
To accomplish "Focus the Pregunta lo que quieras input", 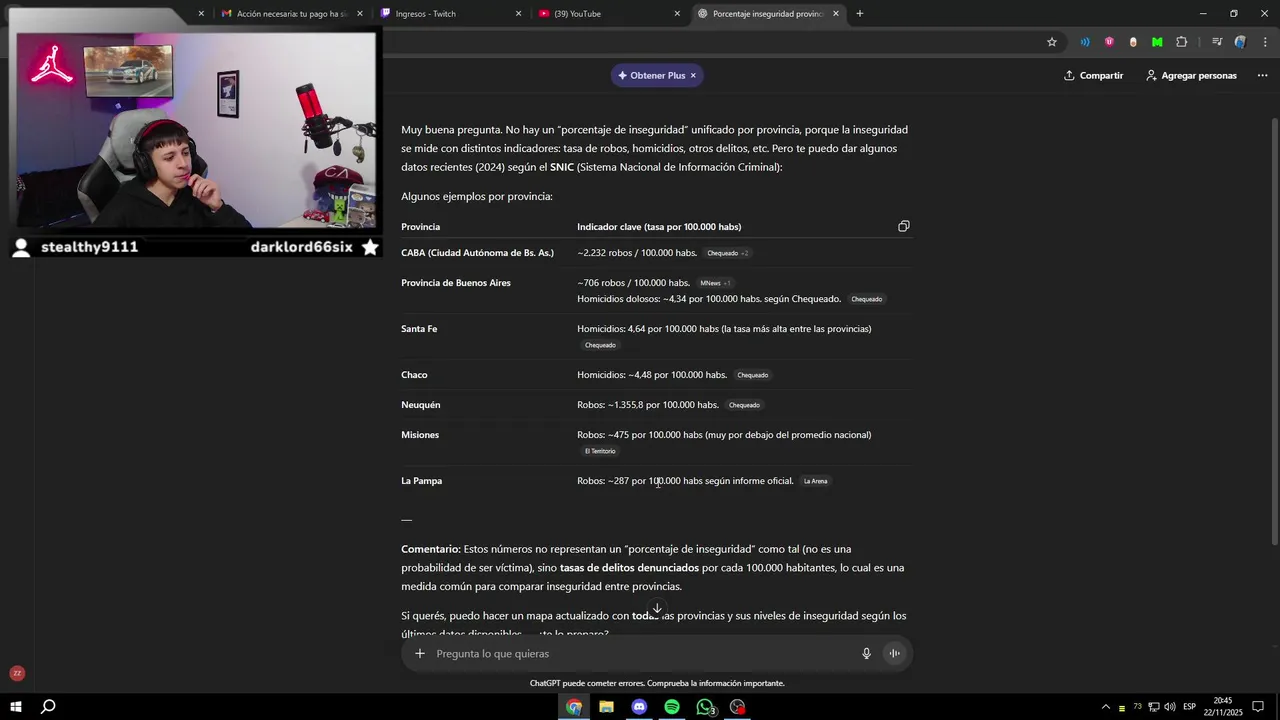I will [x=640, y=653].
